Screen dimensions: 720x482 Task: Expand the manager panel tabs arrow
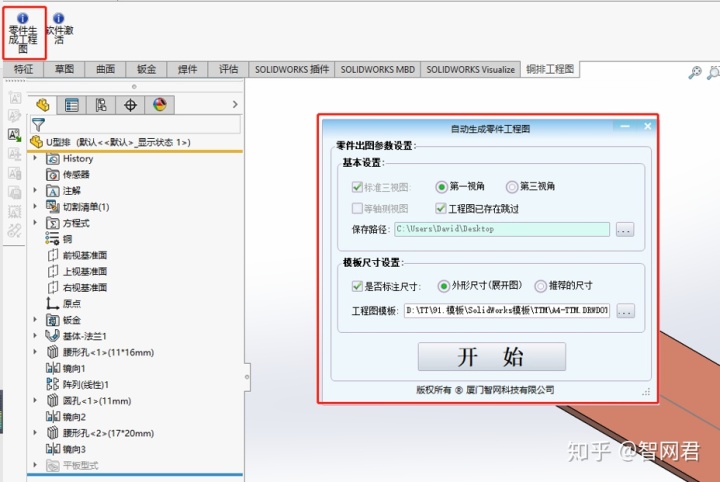pyautogui.click(x=235, y=105)
